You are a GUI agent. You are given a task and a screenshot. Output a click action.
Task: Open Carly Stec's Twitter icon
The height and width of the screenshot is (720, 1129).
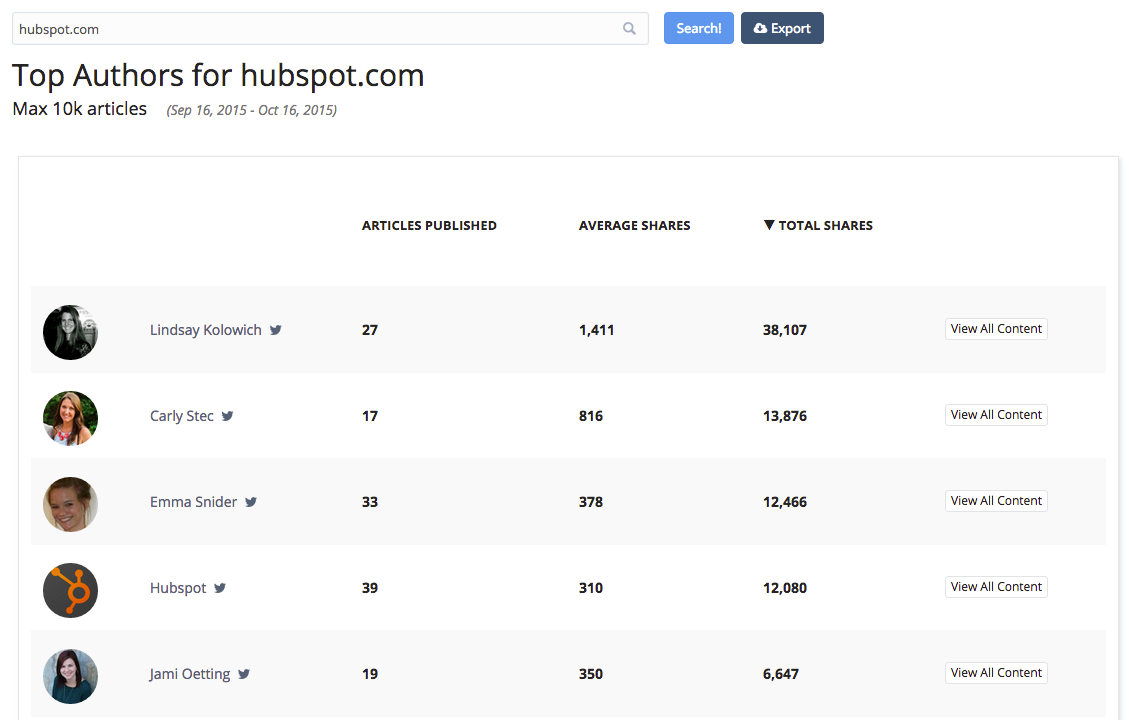pyautogui.click(x=228, y=416)
